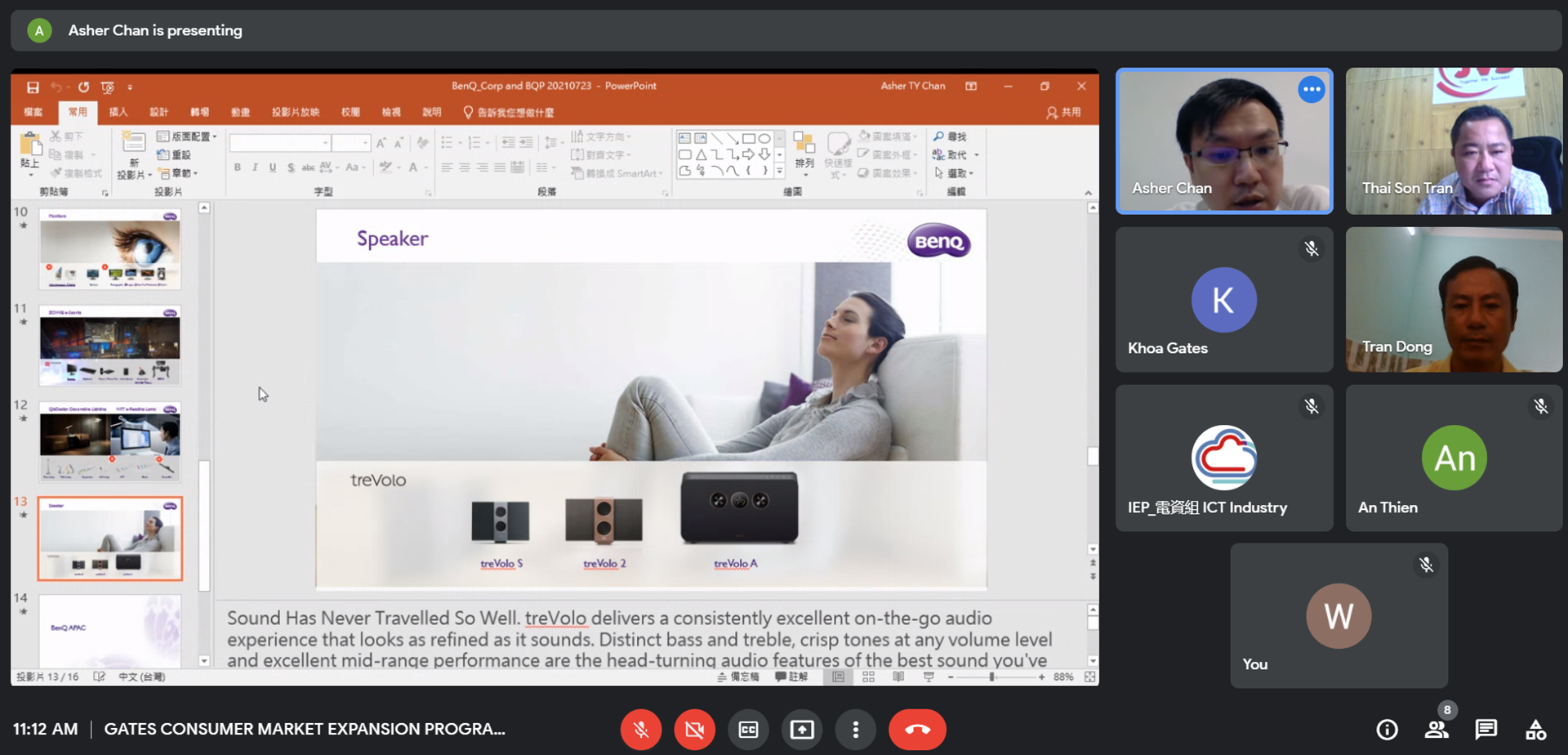Select Thai Son Tran video tile
Viewport: 1568px width, 755px height.
(x=1454, y=141)
